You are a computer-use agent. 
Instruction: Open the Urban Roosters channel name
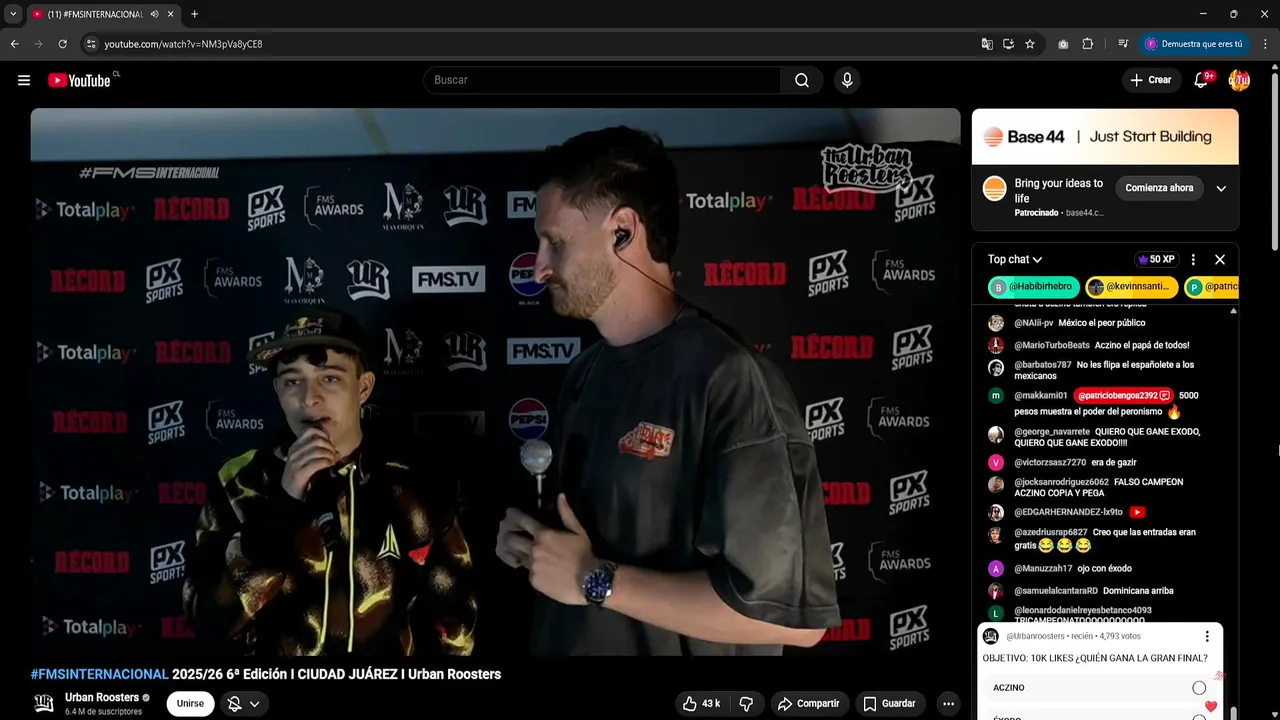pos(102,697)
